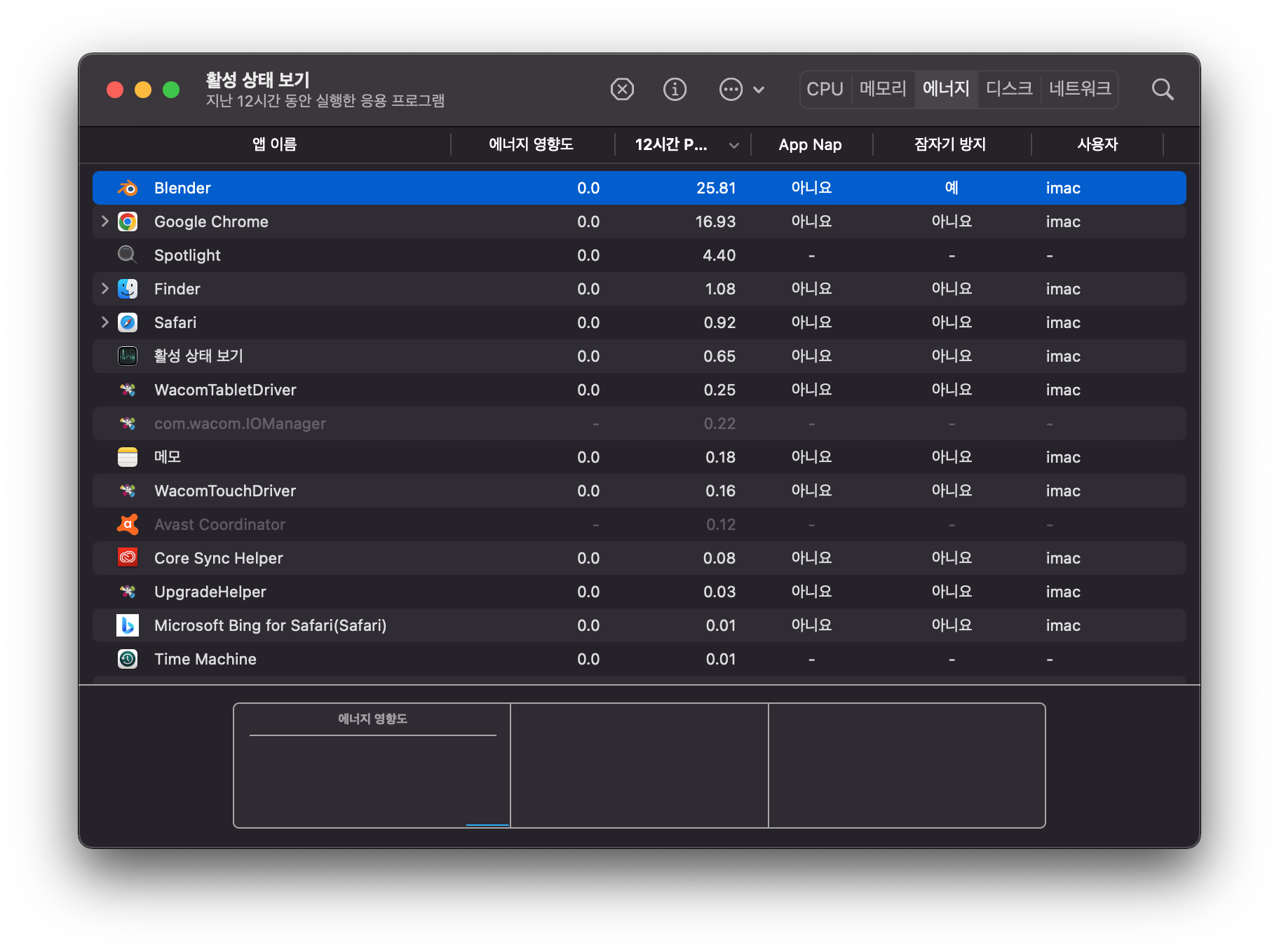Select the Finder row name
Screen dimensions: 1279x952
(x=177, y=289)
